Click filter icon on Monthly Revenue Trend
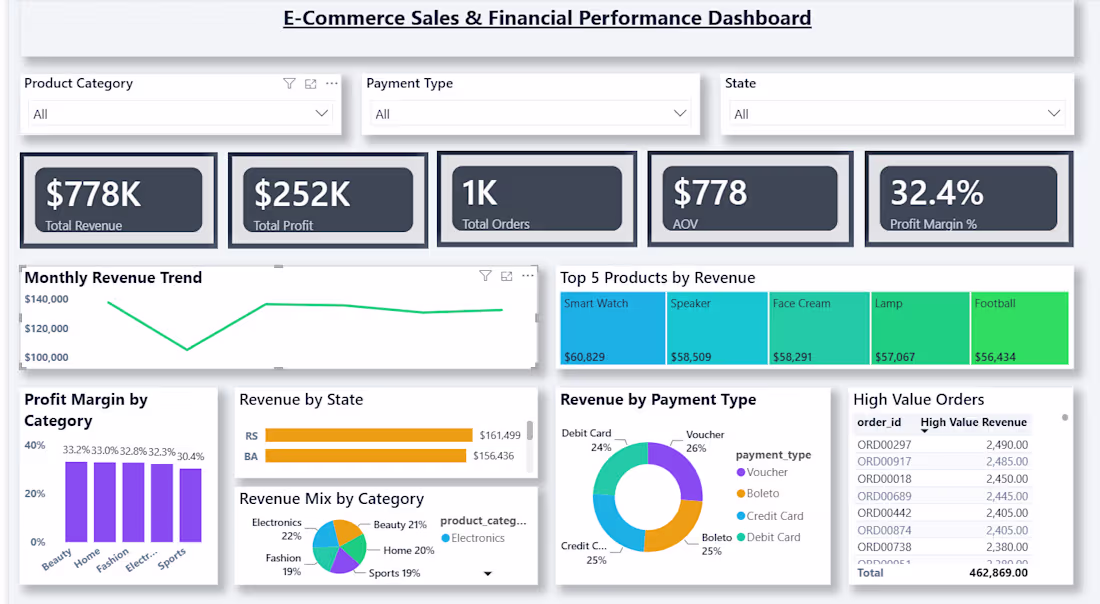 pyautogui.click(x=485, y=276)
